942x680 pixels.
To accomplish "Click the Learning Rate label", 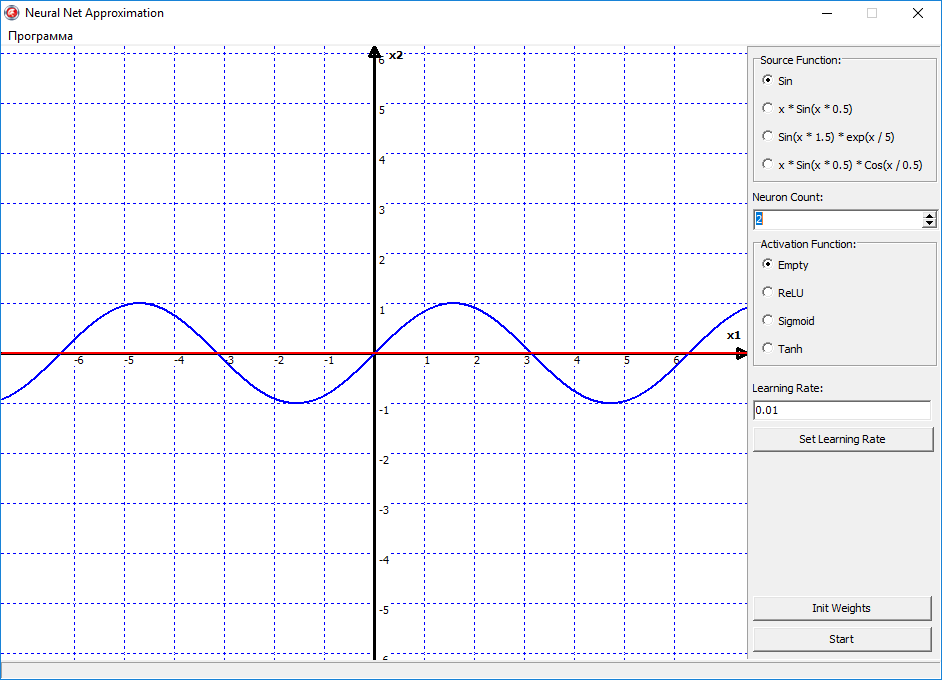I will 788,388.
